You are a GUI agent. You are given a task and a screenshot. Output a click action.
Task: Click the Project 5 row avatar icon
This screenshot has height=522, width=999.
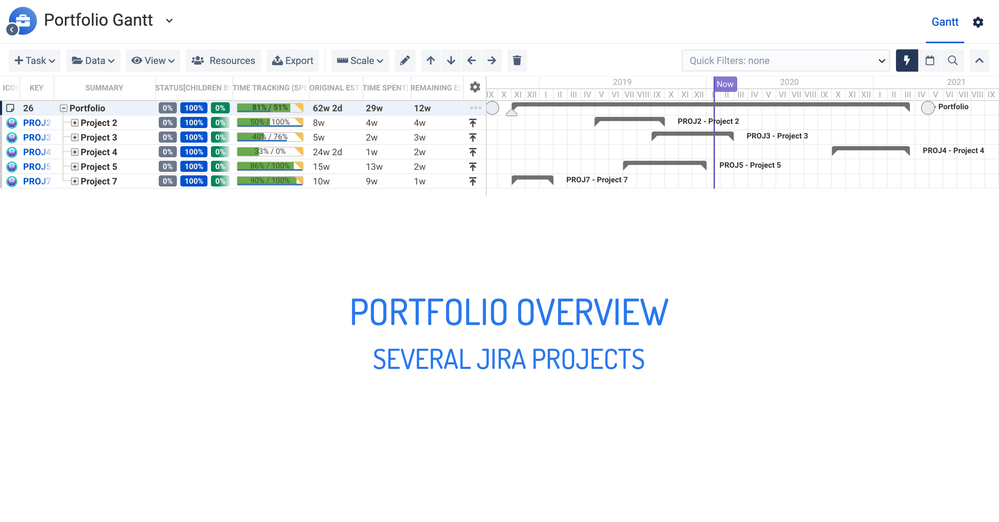[x=11, y=167]
